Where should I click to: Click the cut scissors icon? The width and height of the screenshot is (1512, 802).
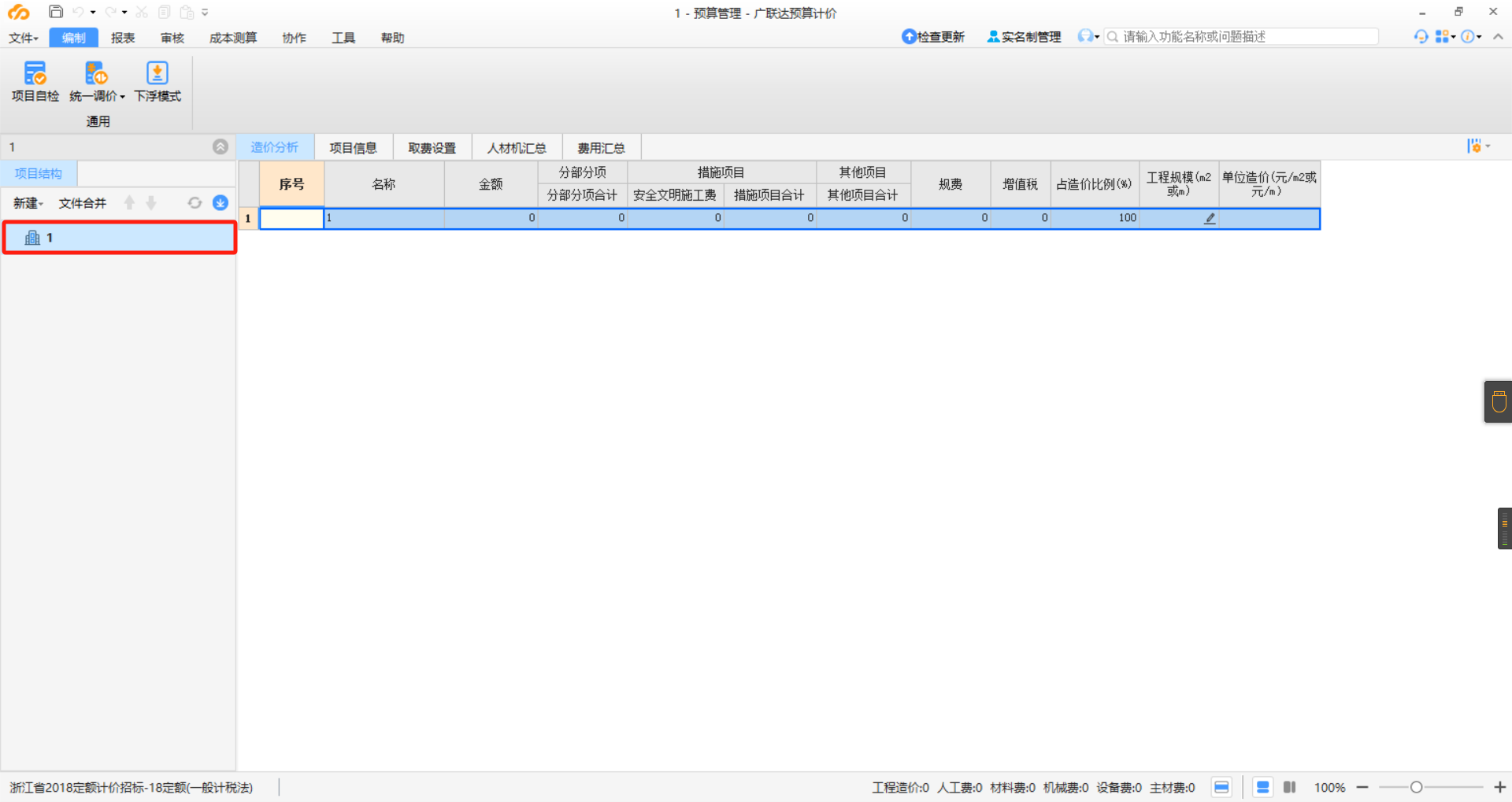click(142, 12)
